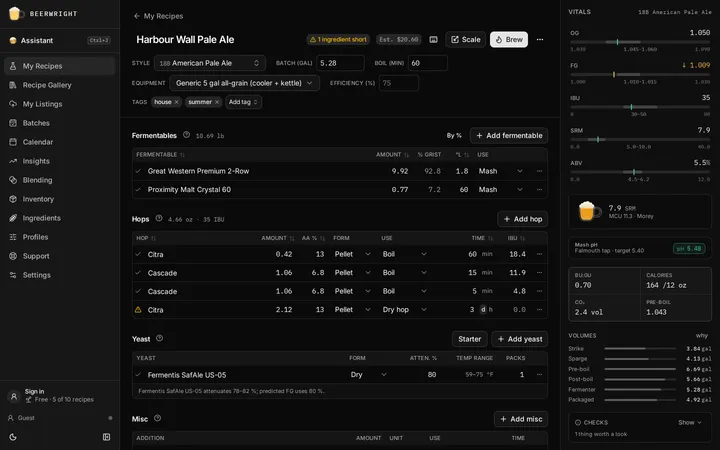This screenshot has height=450, width=720.
Task: Toggle check for Citra 60 min hop
Action: tap(138, 254)
